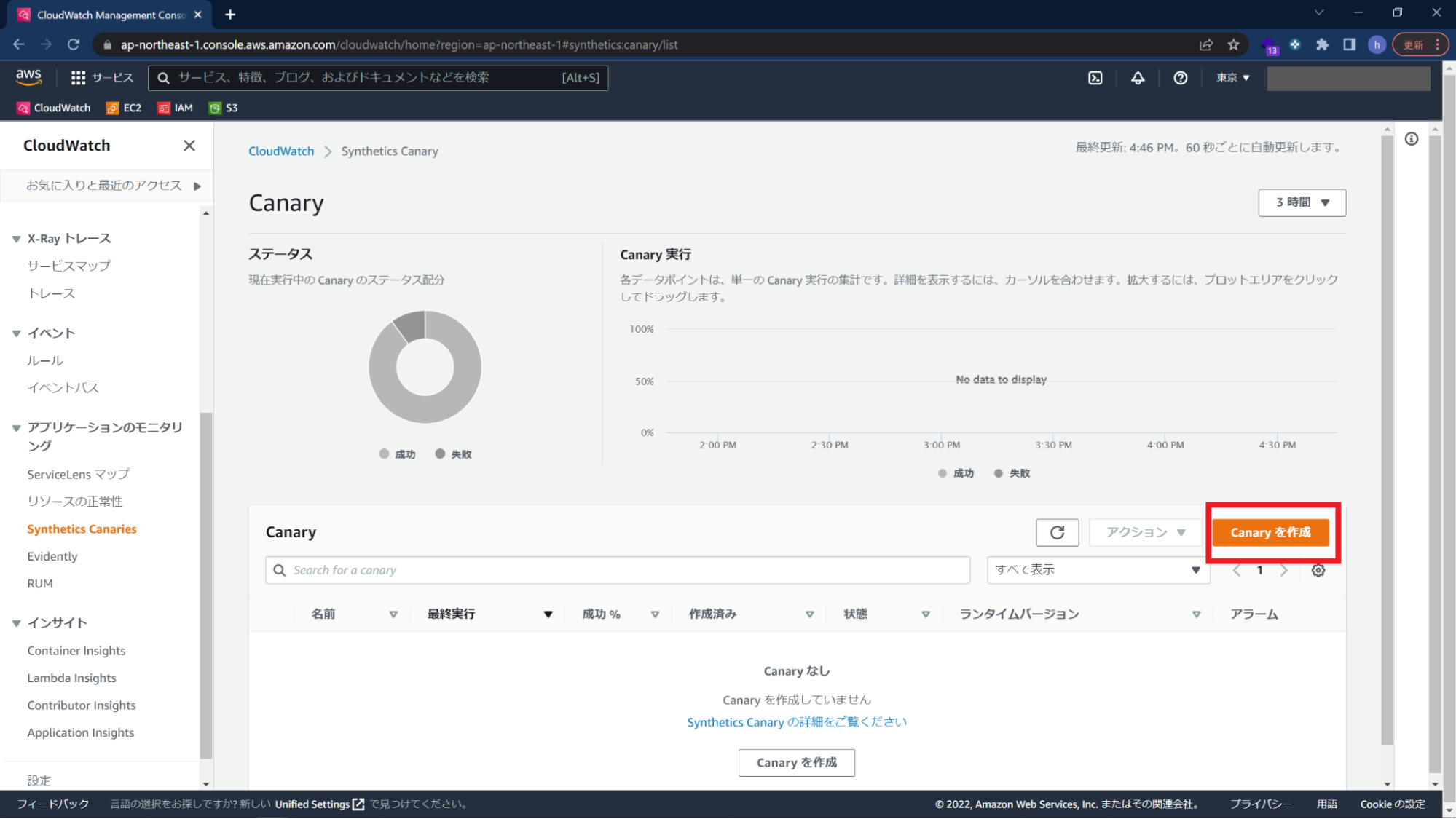Toggle 成功 legend under Canary 実行 chart

956,473
